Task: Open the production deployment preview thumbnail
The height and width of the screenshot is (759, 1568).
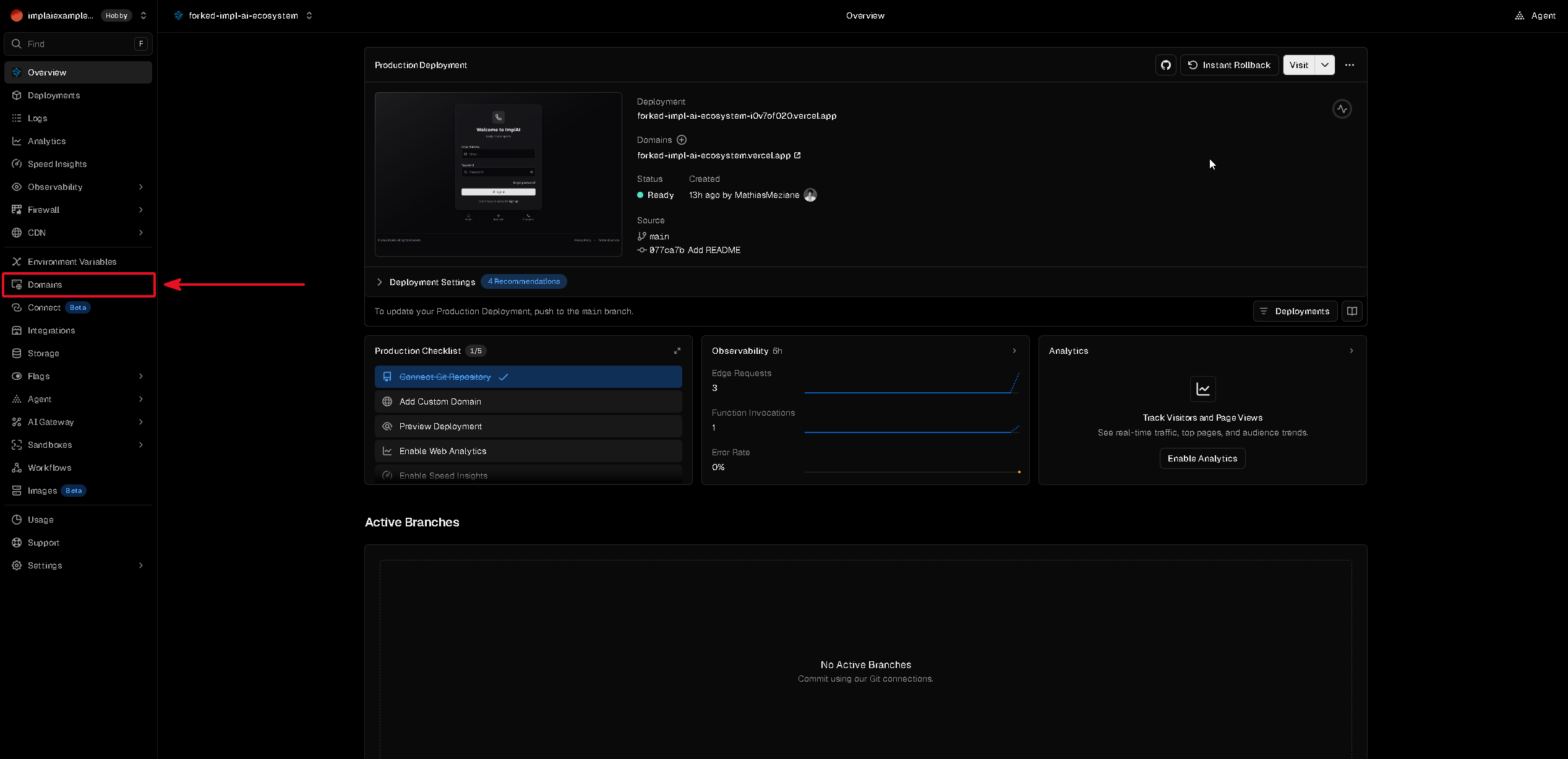Action: 499,174
